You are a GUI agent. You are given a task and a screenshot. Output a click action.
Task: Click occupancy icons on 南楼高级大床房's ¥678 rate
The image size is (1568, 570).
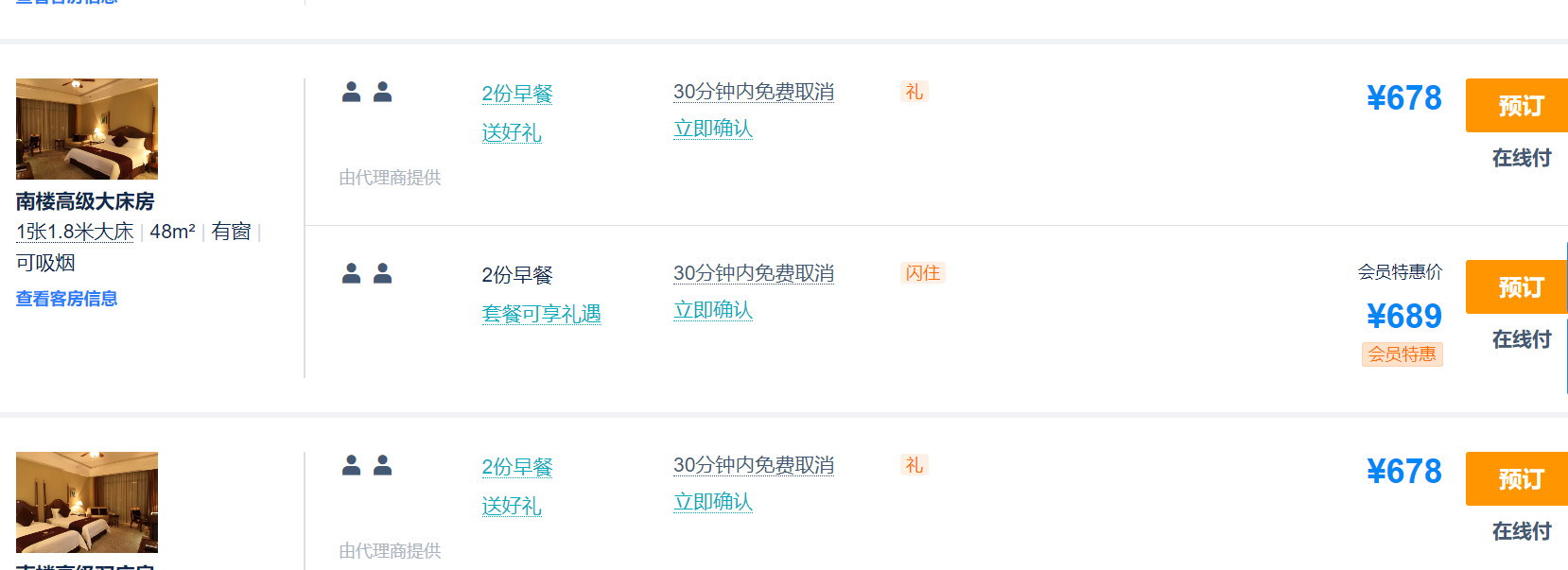pyautogui.click(x=367, y=93)
